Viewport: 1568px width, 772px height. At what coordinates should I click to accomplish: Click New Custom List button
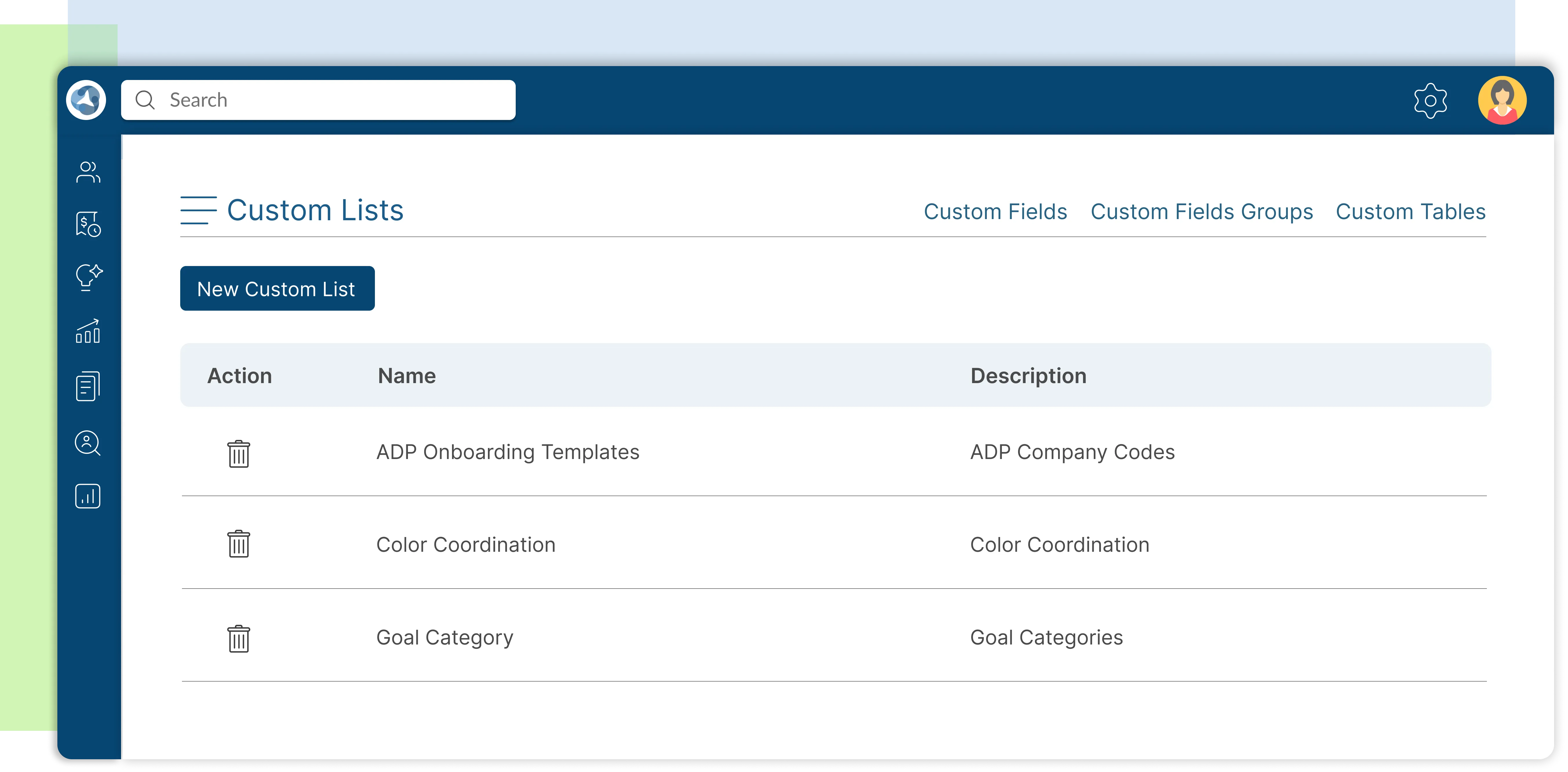click(277, 289)
